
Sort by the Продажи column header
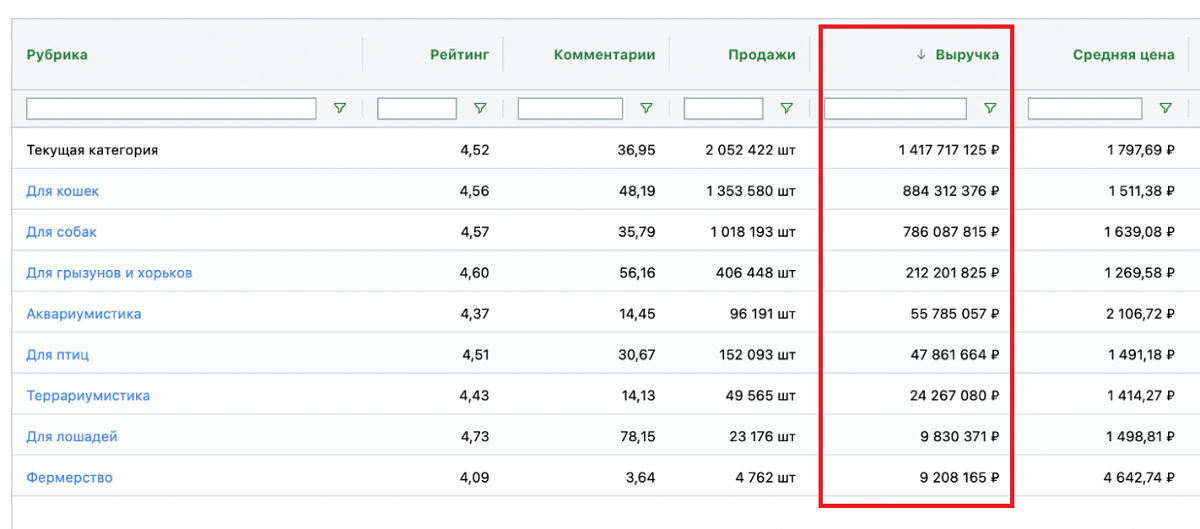point(761,55)
